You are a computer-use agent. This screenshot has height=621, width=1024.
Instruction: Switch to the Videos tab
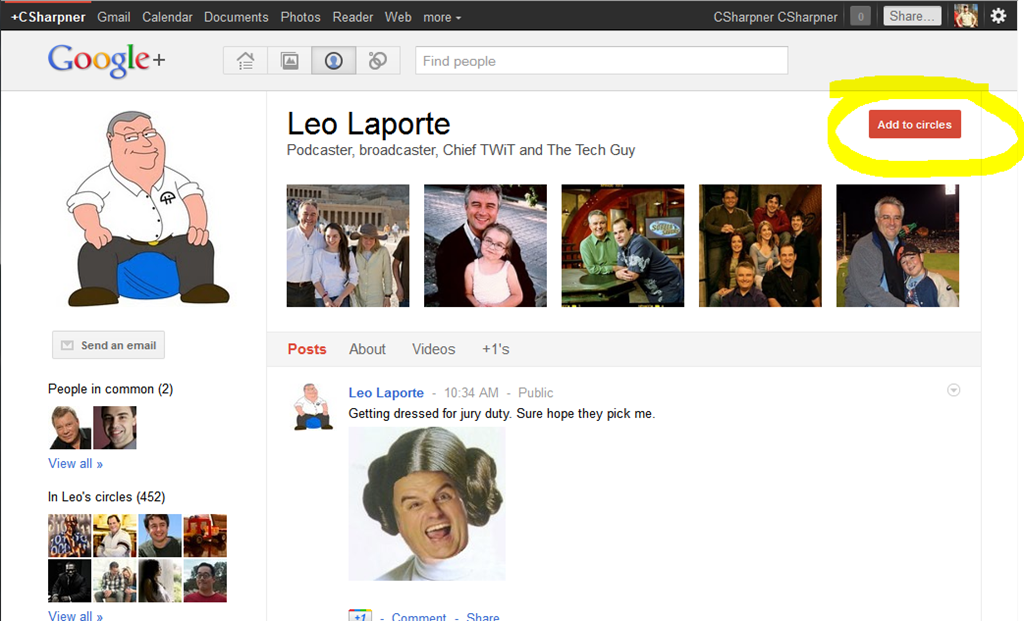[x=434, y=349]
